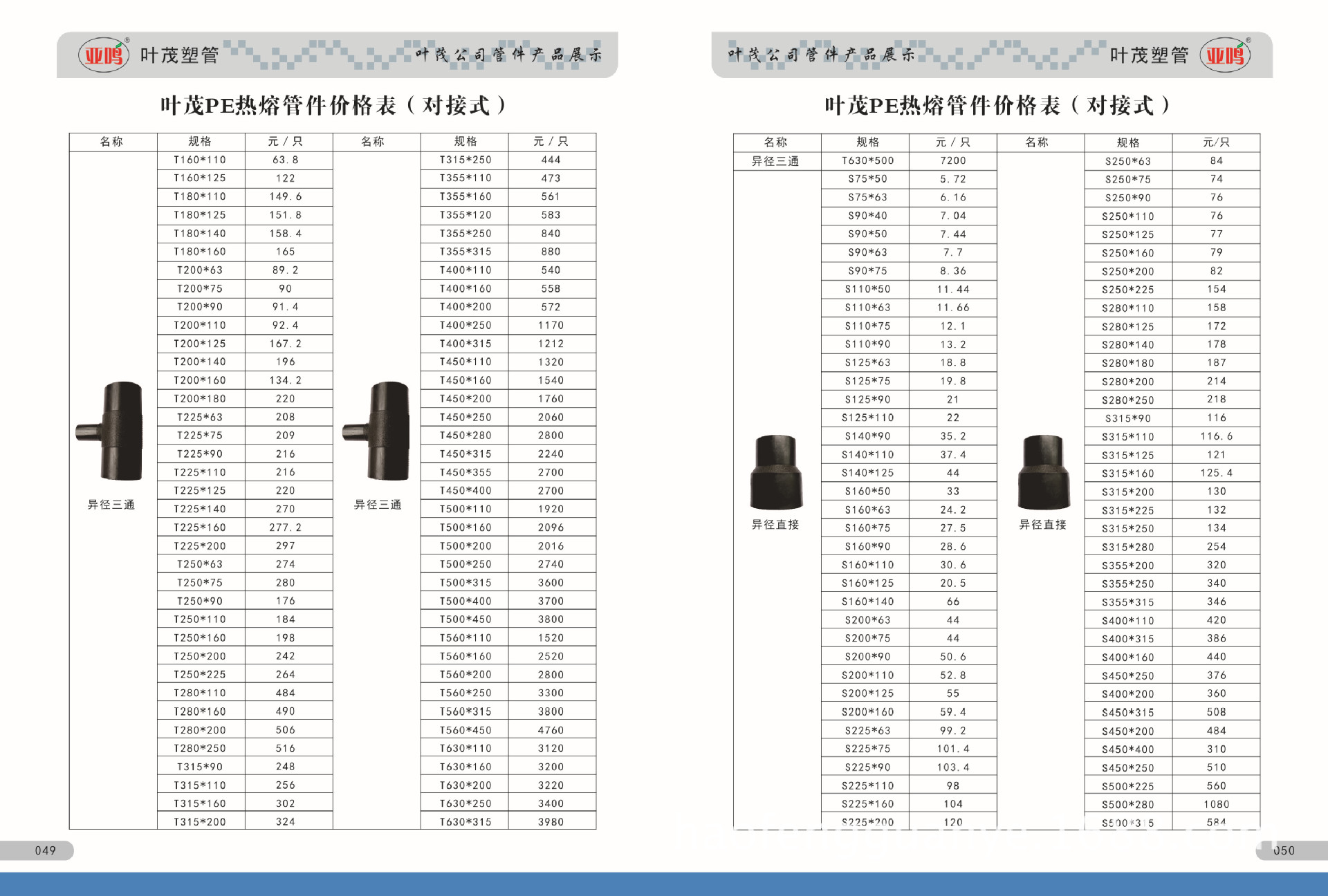The width and height of the screenshot is (1328, 896).
Task: Select spec cell S315*160
Action: click(1129, 474)
